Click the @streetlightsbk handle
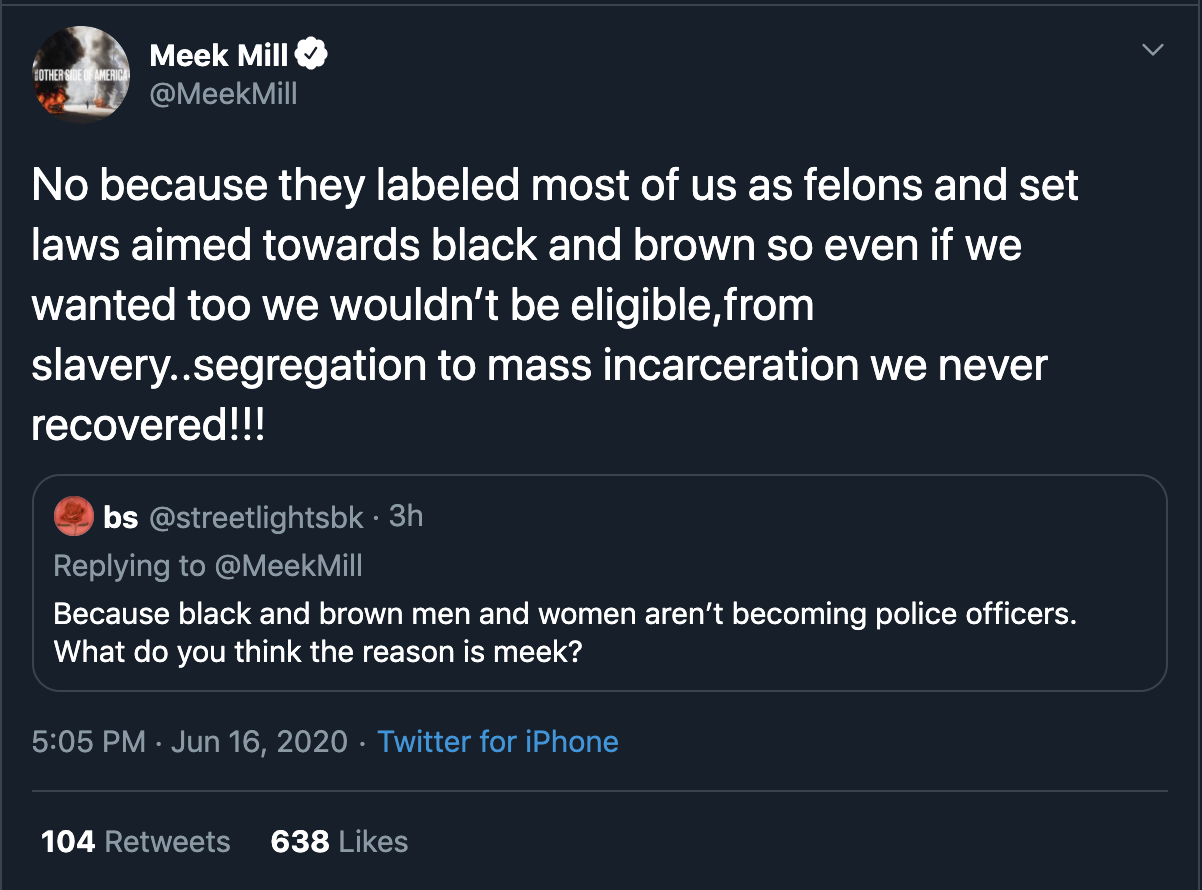The image size is (1202, 890). point(256,517)
